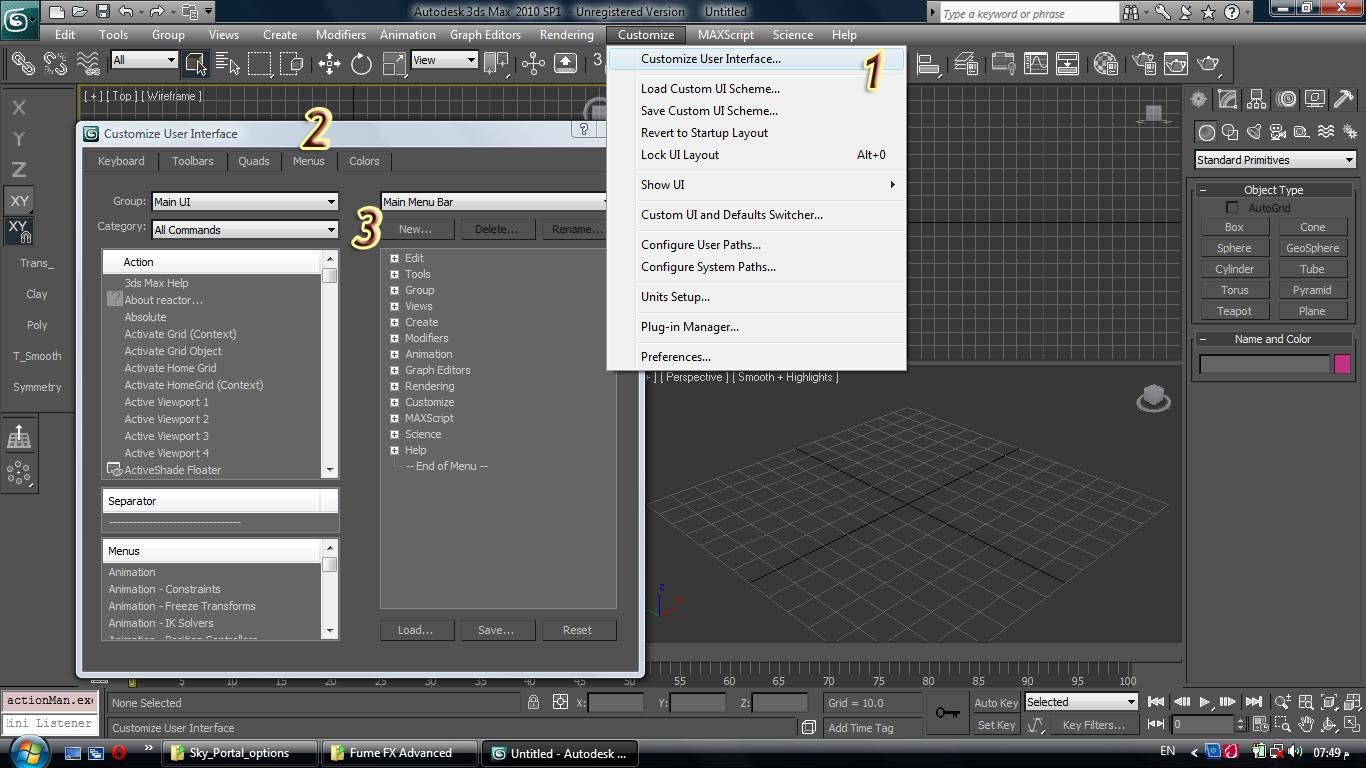
Task: Click the Select and Link chain icon
Action: click(23, 63)
